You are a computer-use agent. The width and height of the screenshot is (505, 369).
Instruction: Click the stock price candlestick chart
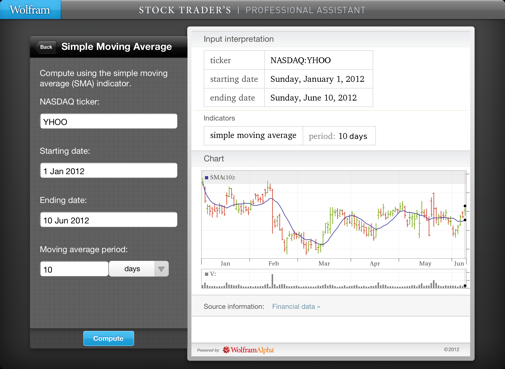coord(334,215)
